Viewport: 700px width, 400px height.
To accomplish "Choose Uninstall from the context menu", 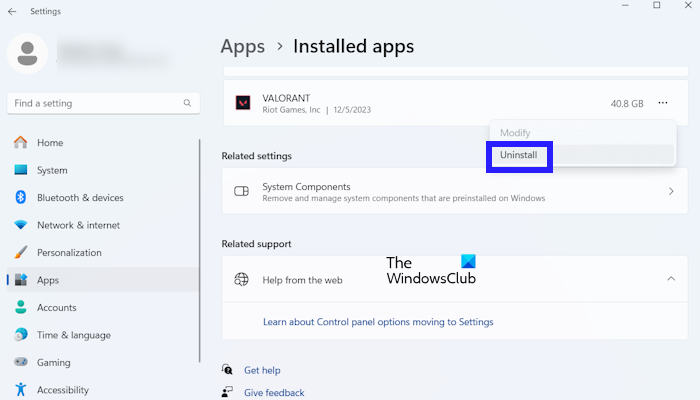I will (519, 155).
